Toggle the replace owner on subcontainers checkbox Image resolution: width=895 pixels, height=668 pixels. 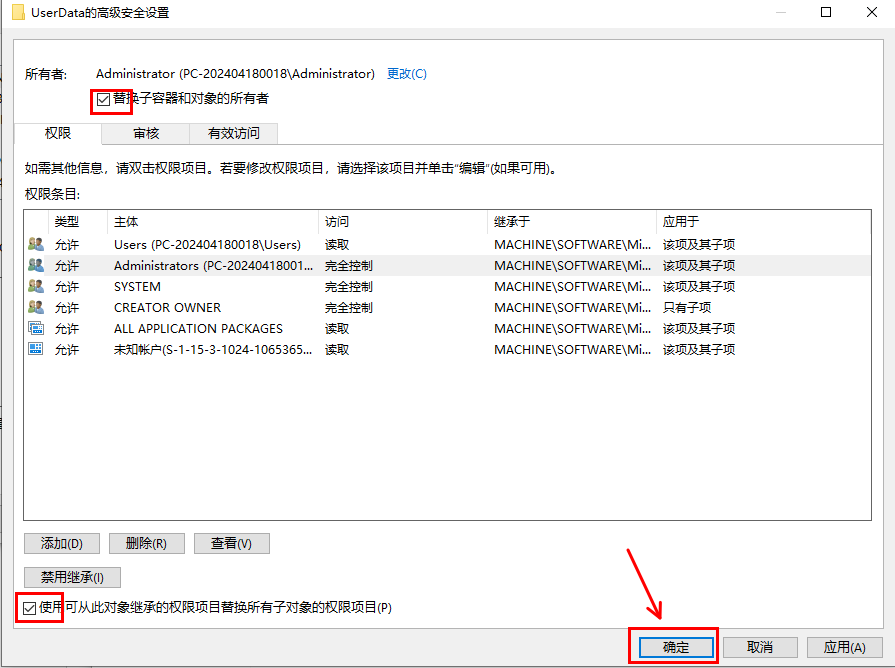(103, 99)
